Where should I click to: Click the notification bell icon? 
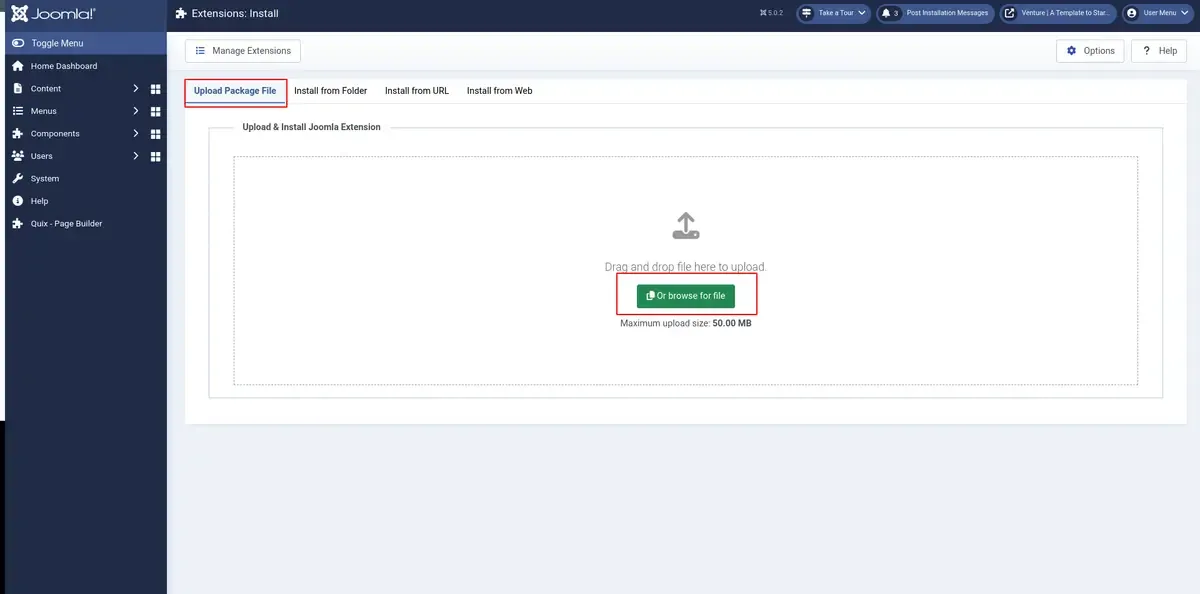886,13
